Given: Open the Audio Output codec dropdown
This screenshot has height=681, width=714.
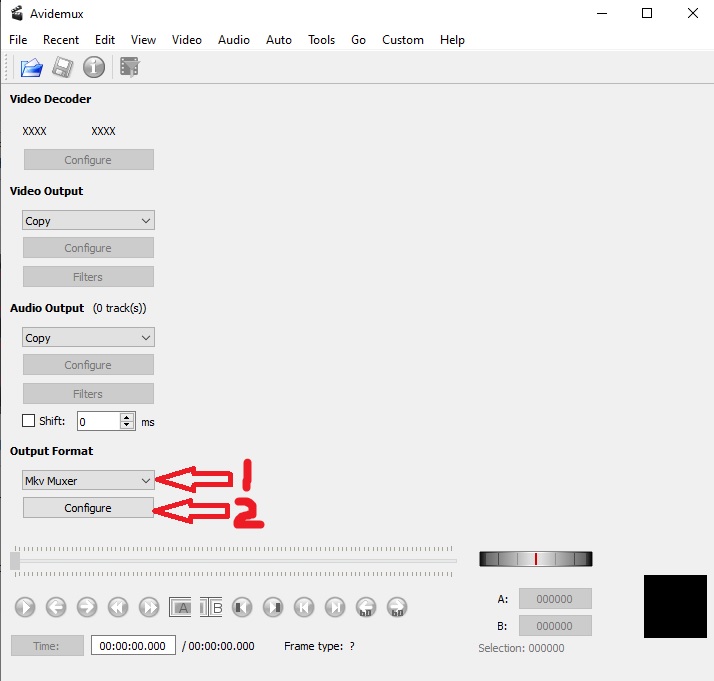Looking at the screenshot, I should [x=88, y=338].
